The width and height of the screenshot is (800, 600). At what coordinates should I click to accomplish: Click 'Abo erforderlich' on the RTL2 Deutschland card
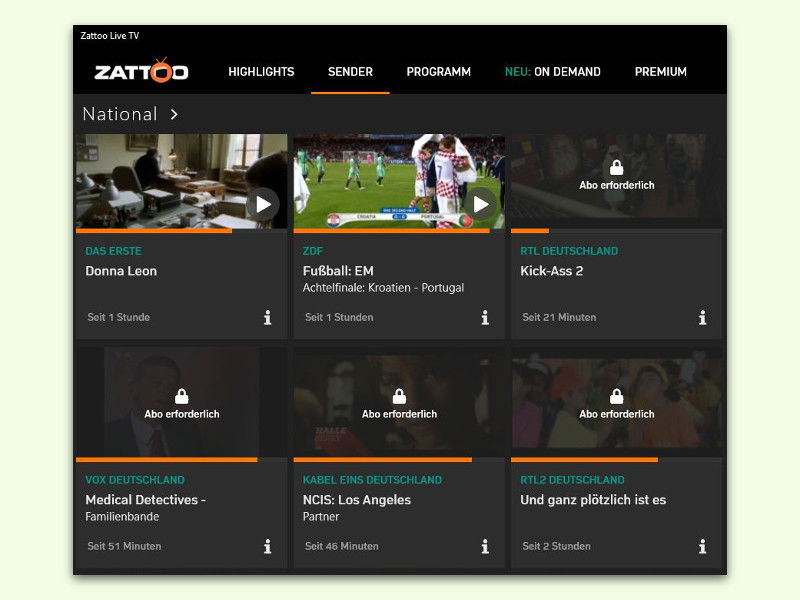pyautogui.click(x=616, y=414)
